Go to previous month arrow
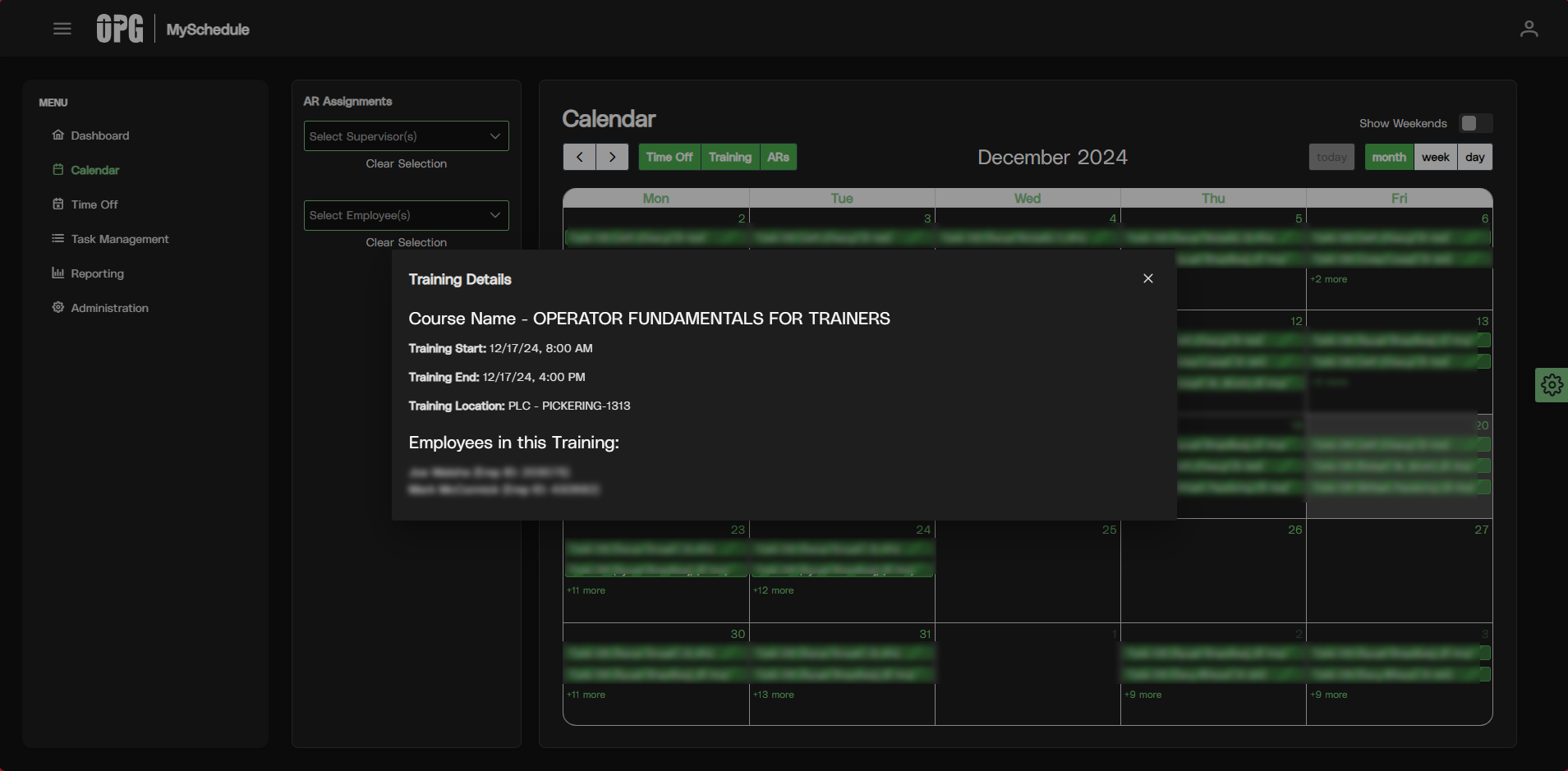Image resolution: width=1568 pixels, height=771 pixels. point(580,157)
